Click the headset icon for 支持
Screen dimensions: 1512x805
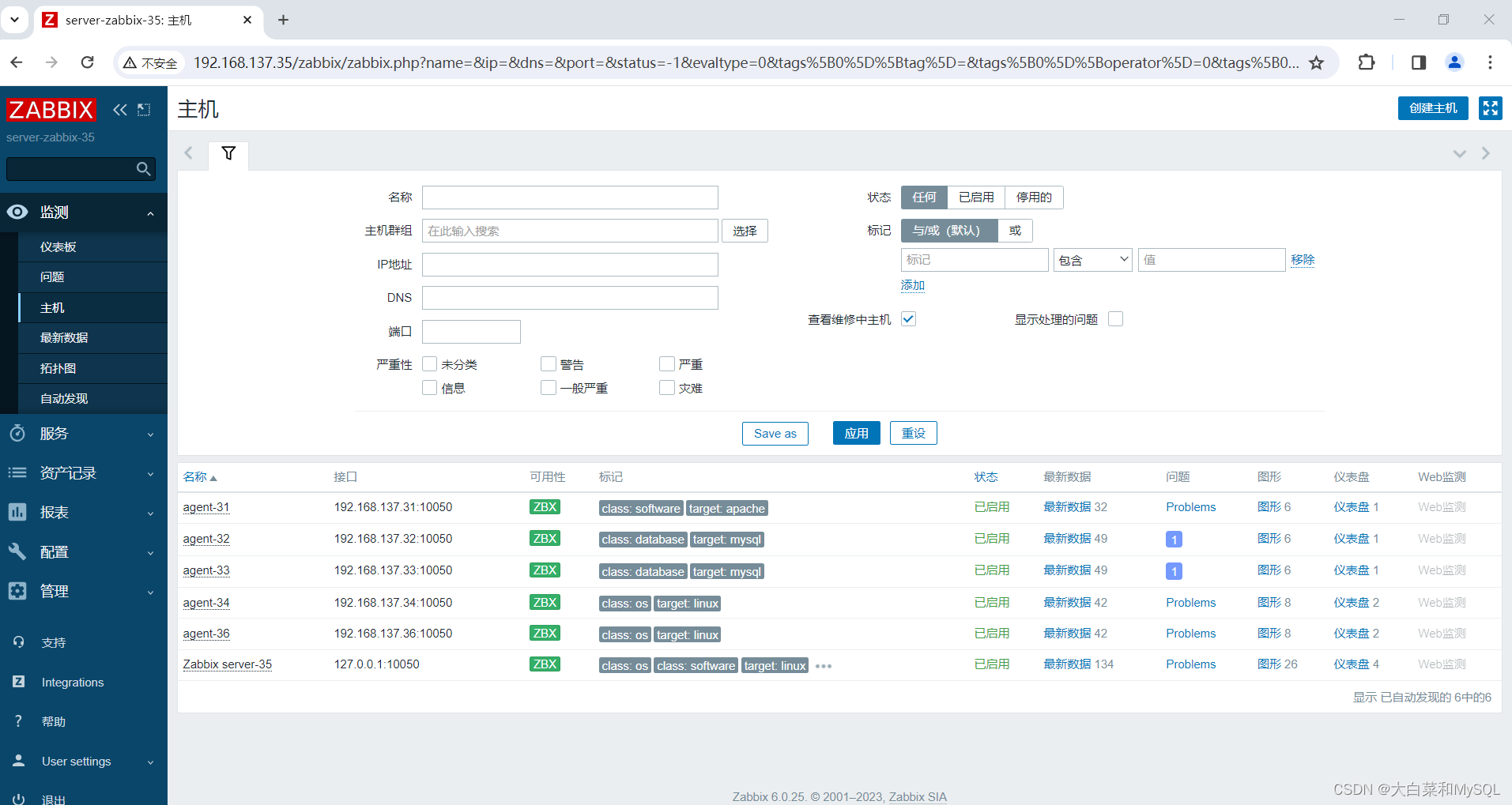[19, 642]
